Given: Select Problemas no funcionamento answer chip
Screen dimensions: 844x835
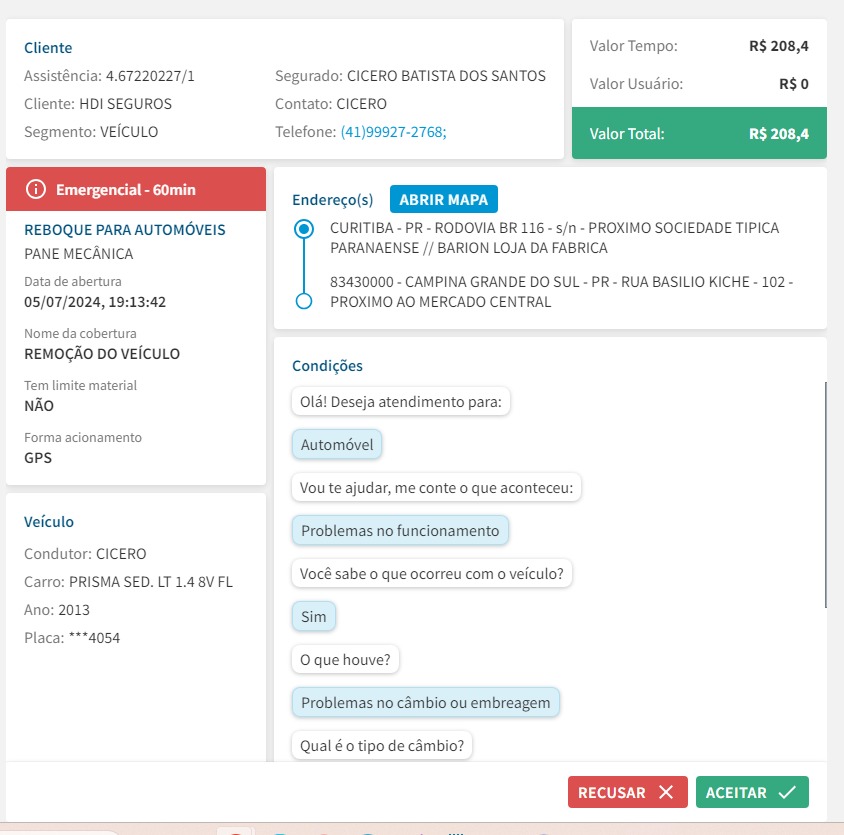Looking at the screenshot, I should pos(400,530).
